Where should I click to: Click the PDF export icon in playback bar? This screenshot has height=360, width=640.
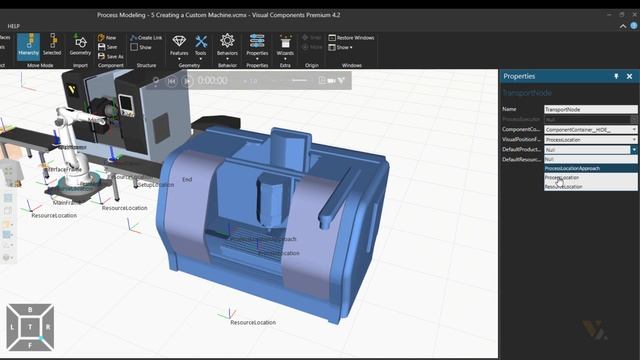322,81
